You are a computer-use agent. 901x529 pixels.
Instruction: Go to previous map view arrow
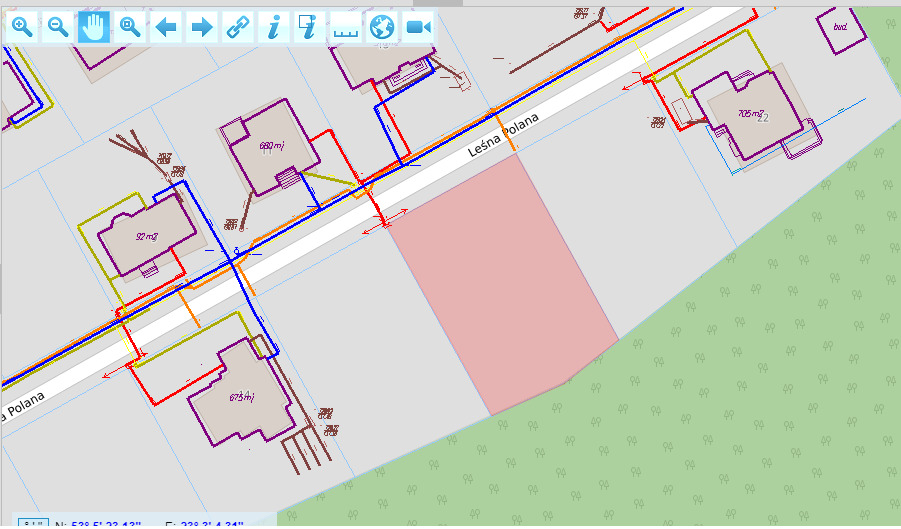click(x=166, y=27)
